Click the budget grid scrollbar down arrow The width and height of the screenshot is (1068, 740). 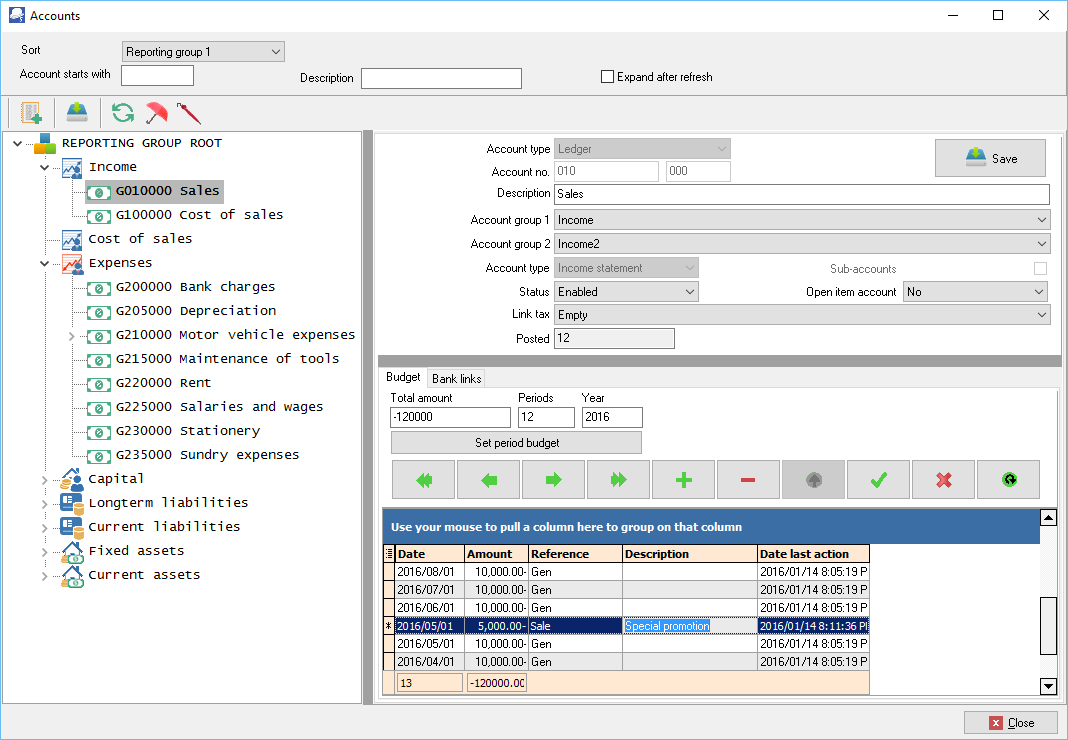coord(1048,687)
